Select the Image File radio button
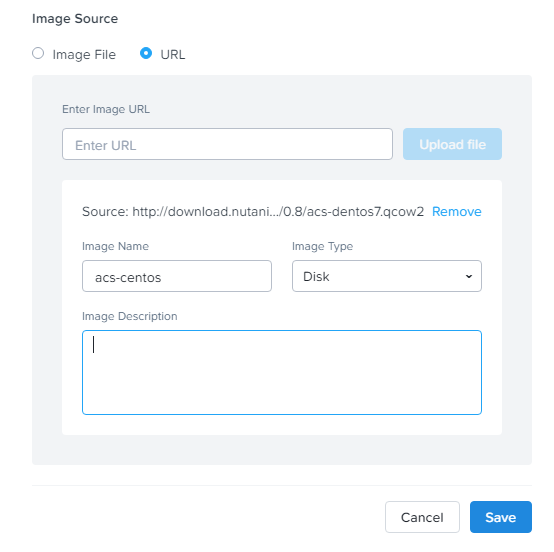The height and width of the screenshot is (552, 554). tap(38, 54)
